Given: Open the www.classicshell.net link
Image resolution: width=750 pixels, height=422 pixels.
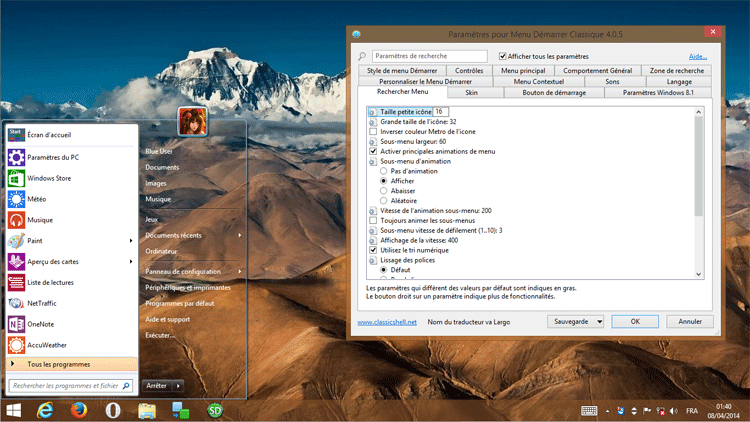Looking at the screenshot, I should 386,322.
